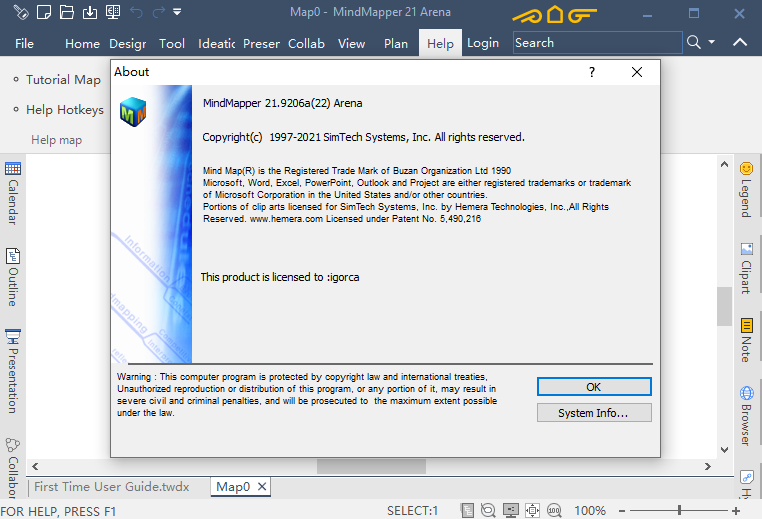Click the fit-to-screen icon in status bar
This screenshot has width=762, height=519.
533,510
